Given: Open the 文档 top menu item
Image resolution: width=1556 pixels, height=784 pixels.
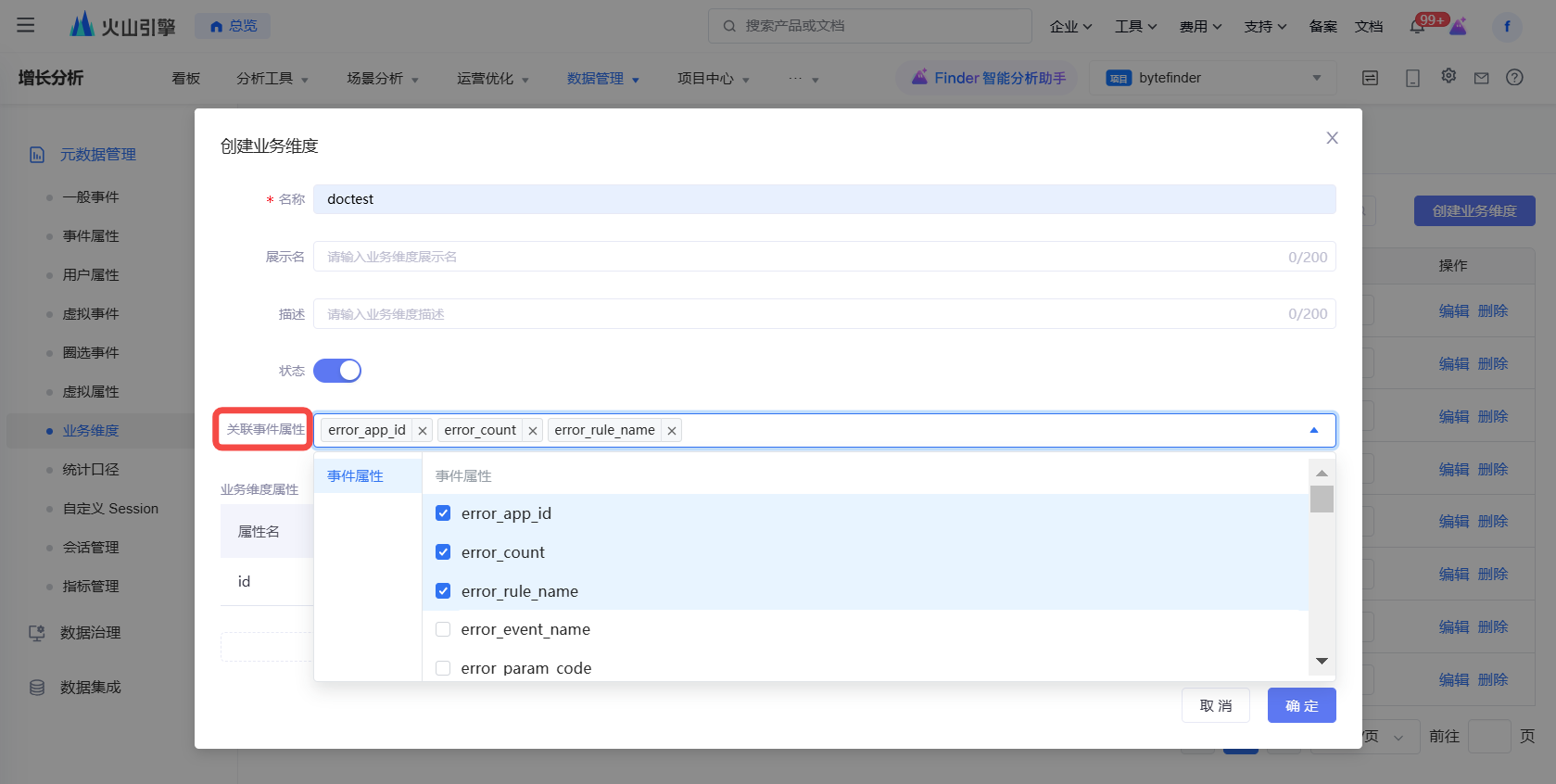Looking at the screenshot, I should click(1369, 26).
